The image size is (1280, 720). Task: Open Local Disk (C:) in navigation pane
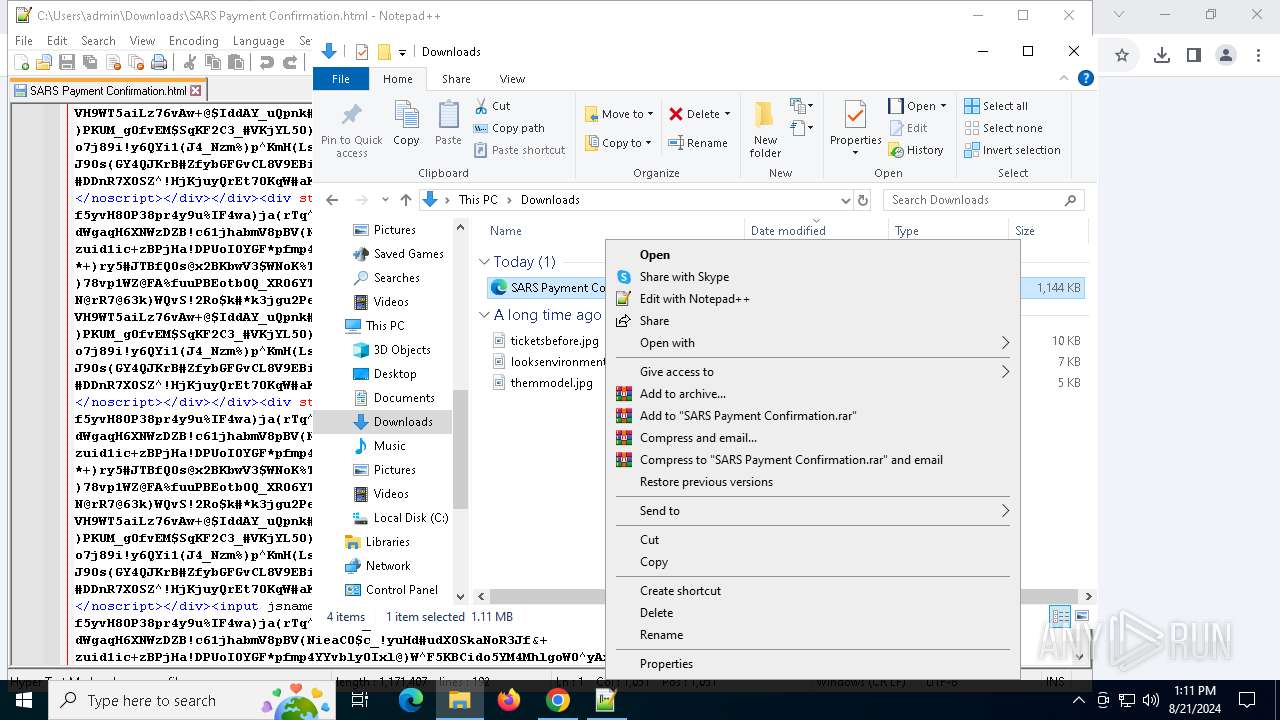(x=400, y=518)
